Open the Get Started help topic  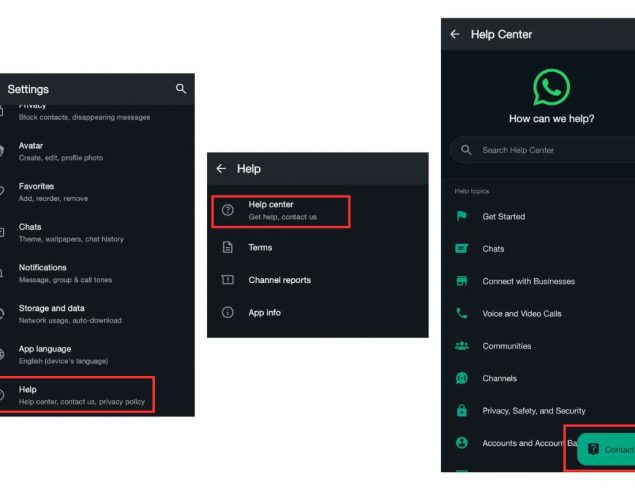[x=538, y=216]
